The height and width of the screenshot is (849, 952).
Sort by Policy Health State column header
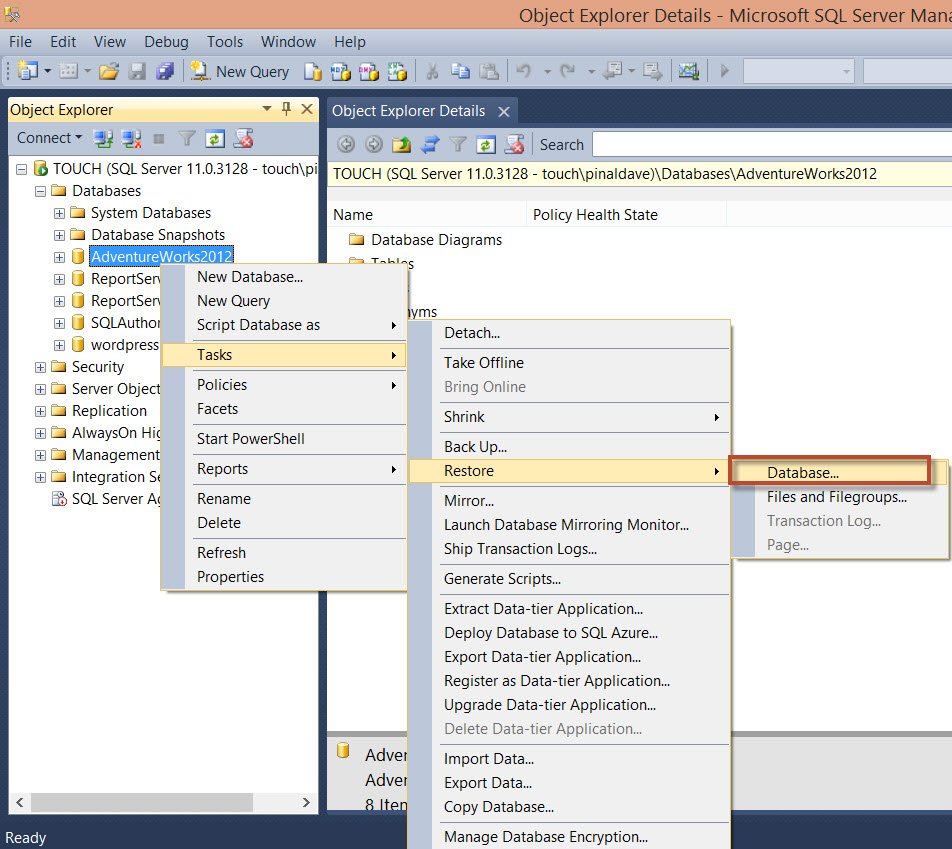[x=626, y=214]
